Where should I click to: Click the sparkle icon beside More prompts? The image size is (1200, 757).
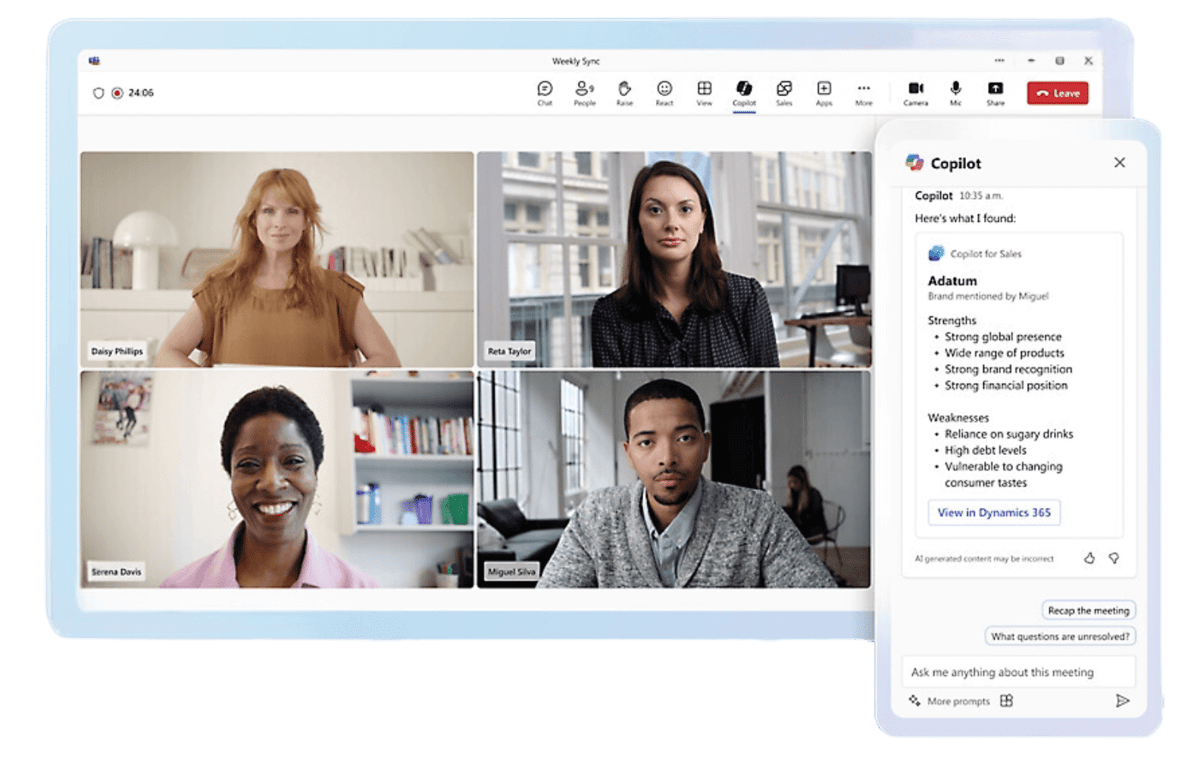pos(914,701)
